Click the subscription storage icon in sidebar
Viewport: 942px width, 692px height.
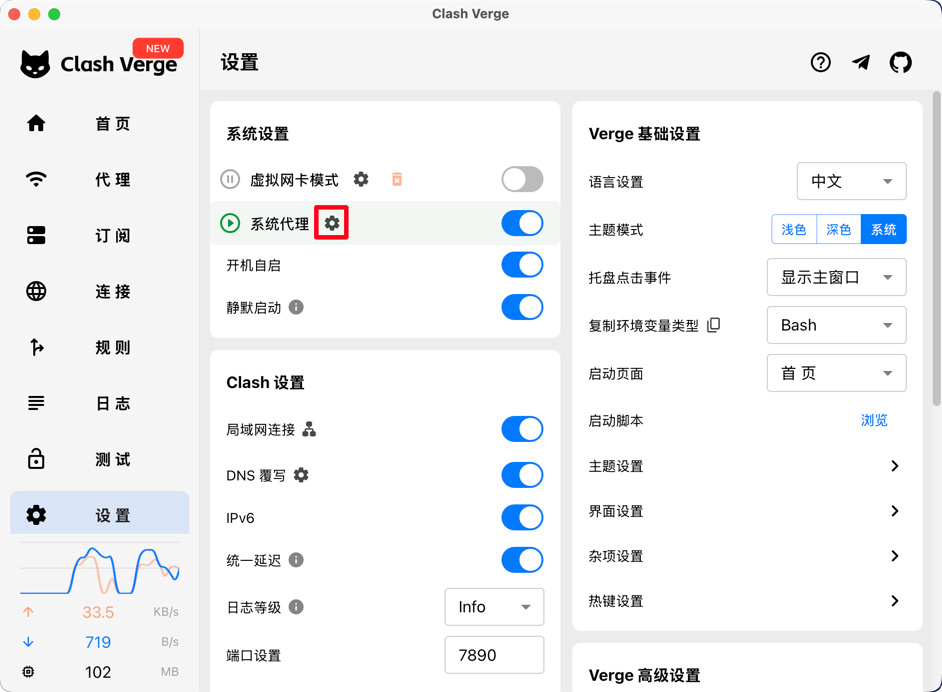pyautogui.click(x=36, y=235)
